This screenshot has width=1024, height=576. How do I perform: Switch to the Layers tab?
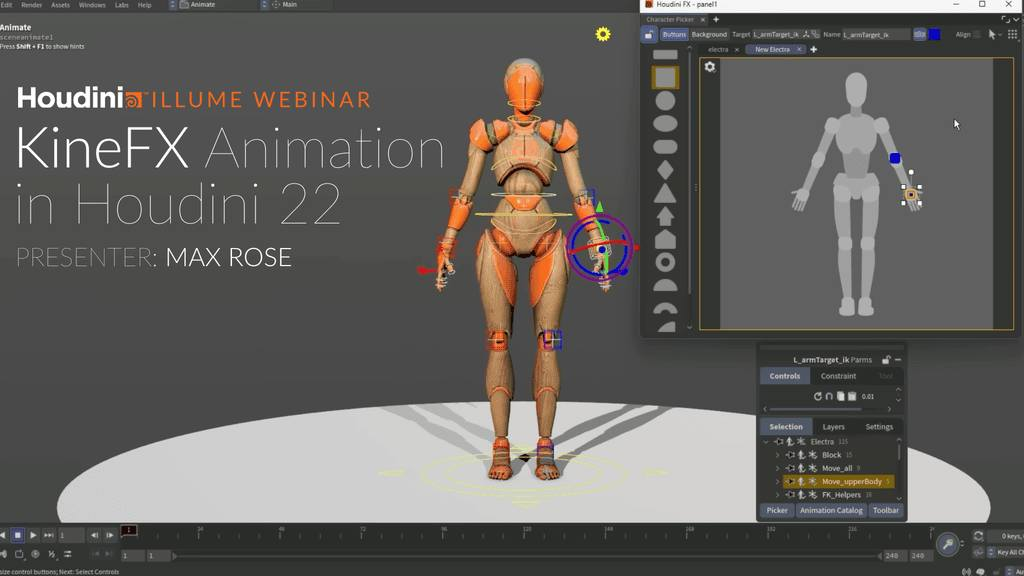point(833,427)
